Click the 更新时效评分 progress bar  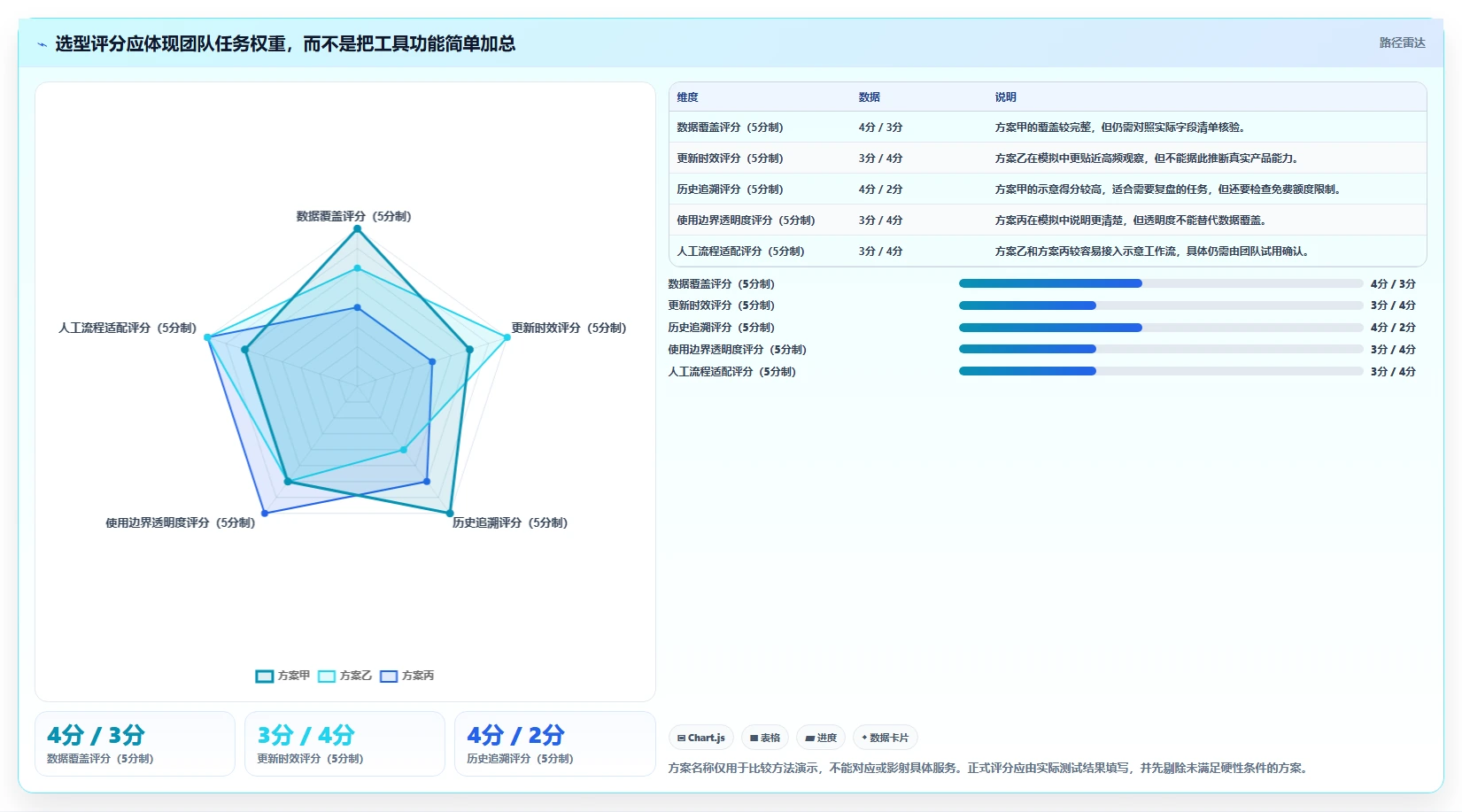click(1161, 305)
